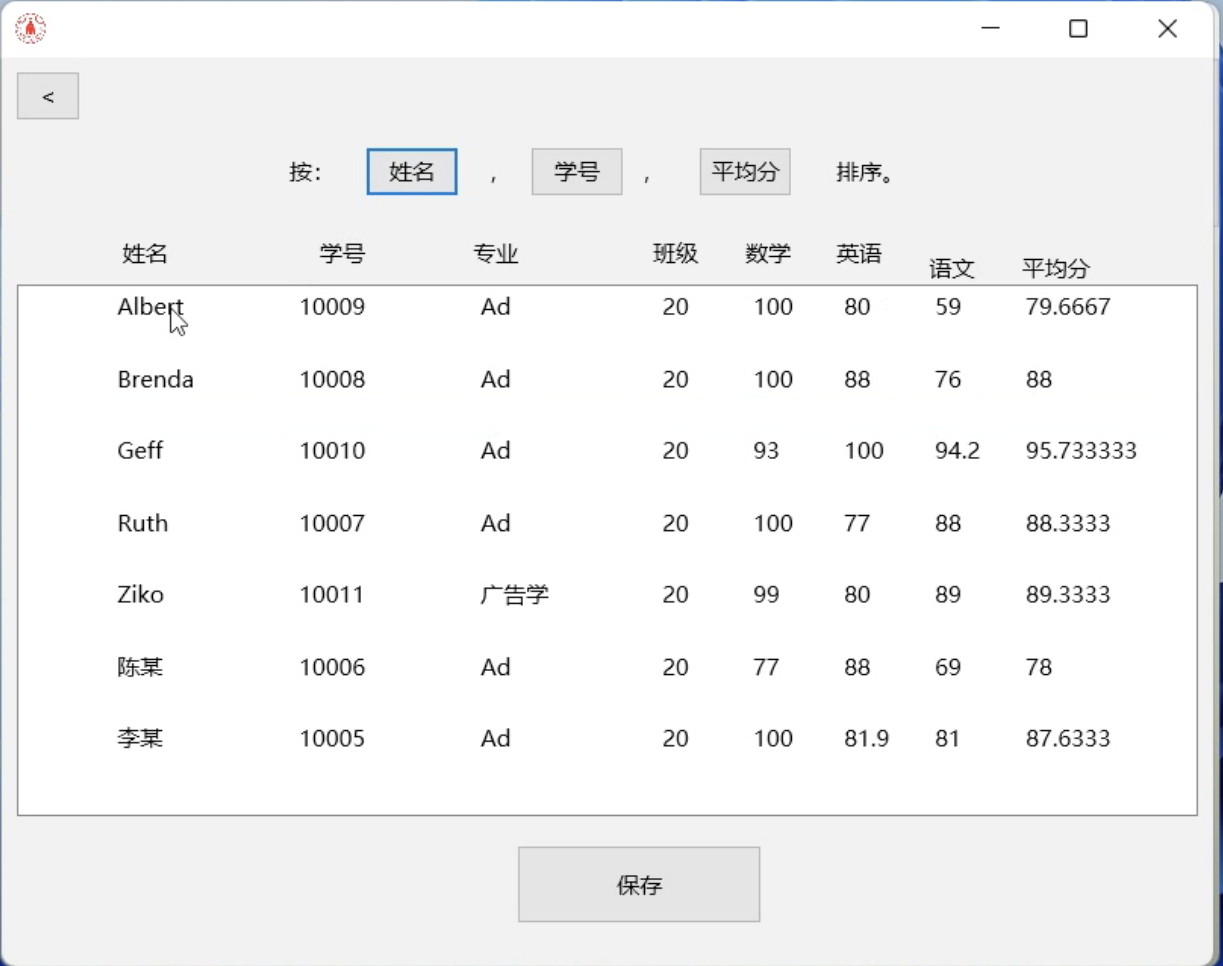1223x966 pixels.
Task: Sort by 姓名 button
Action: 412,172
